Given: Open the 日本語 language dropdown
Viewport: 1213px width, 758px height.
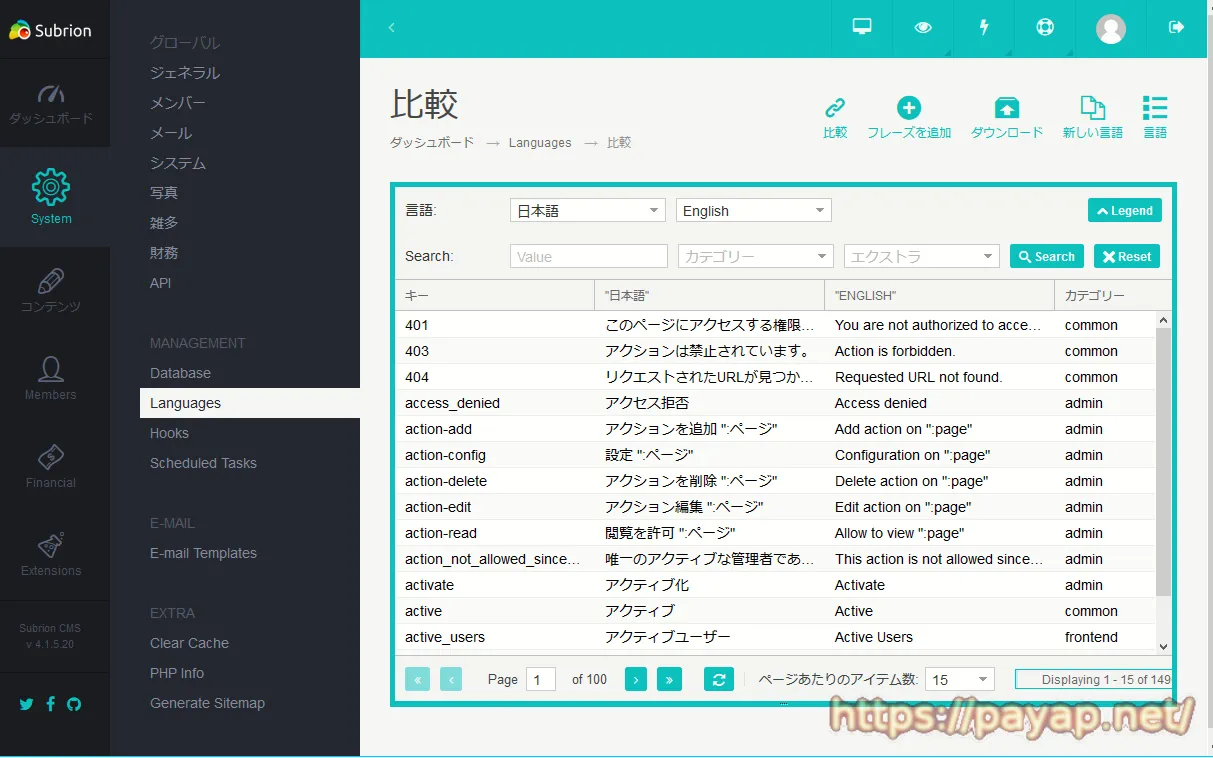Looking at the screenshot, I should tap(587, 211).
